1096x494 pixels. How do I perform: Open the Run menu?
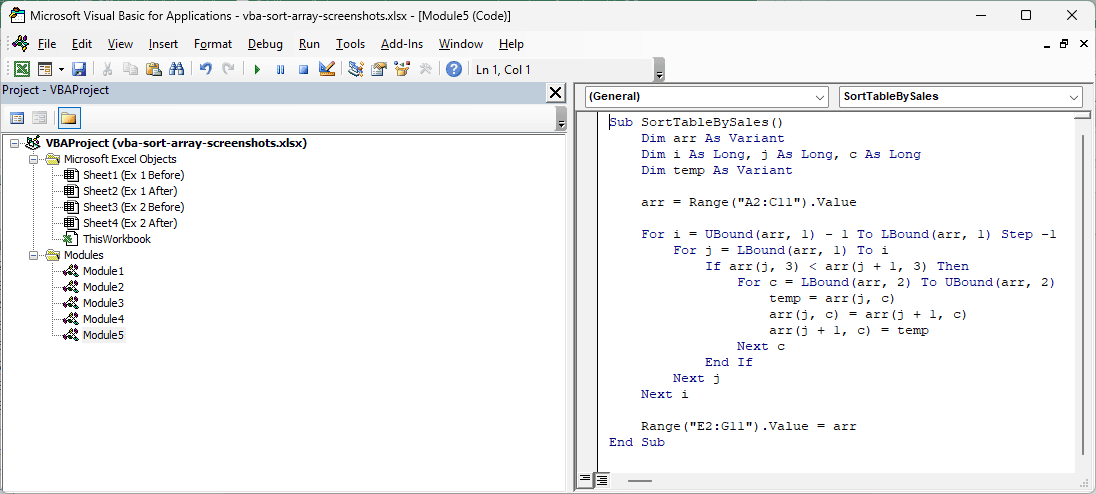coord(309,44)
